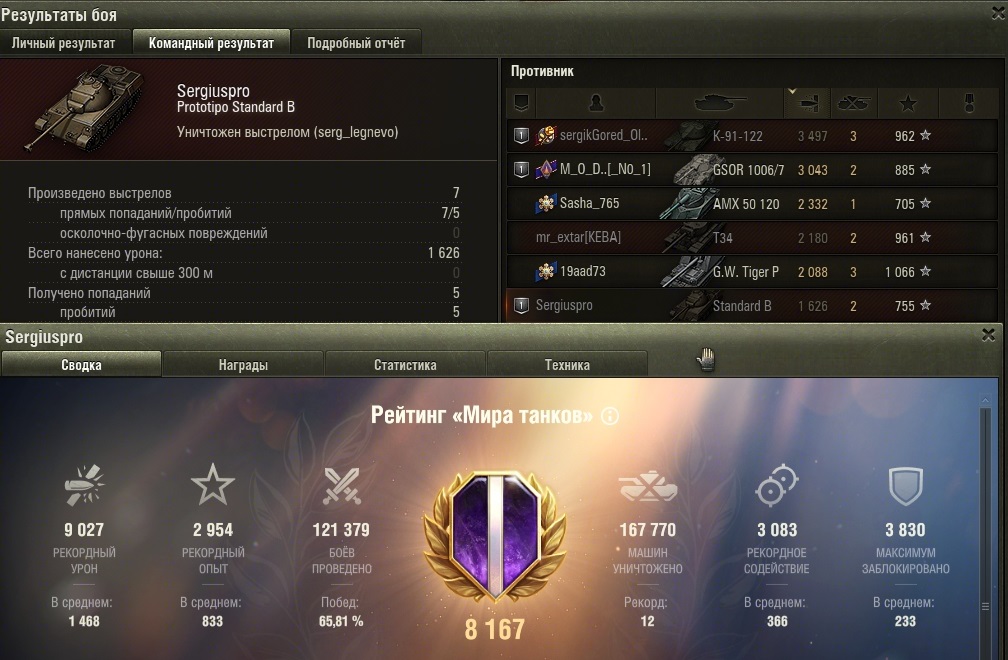Select player sergikGored_Ol.. row
This screenshot has width=1008, height=660.
(x=752, y=136)
